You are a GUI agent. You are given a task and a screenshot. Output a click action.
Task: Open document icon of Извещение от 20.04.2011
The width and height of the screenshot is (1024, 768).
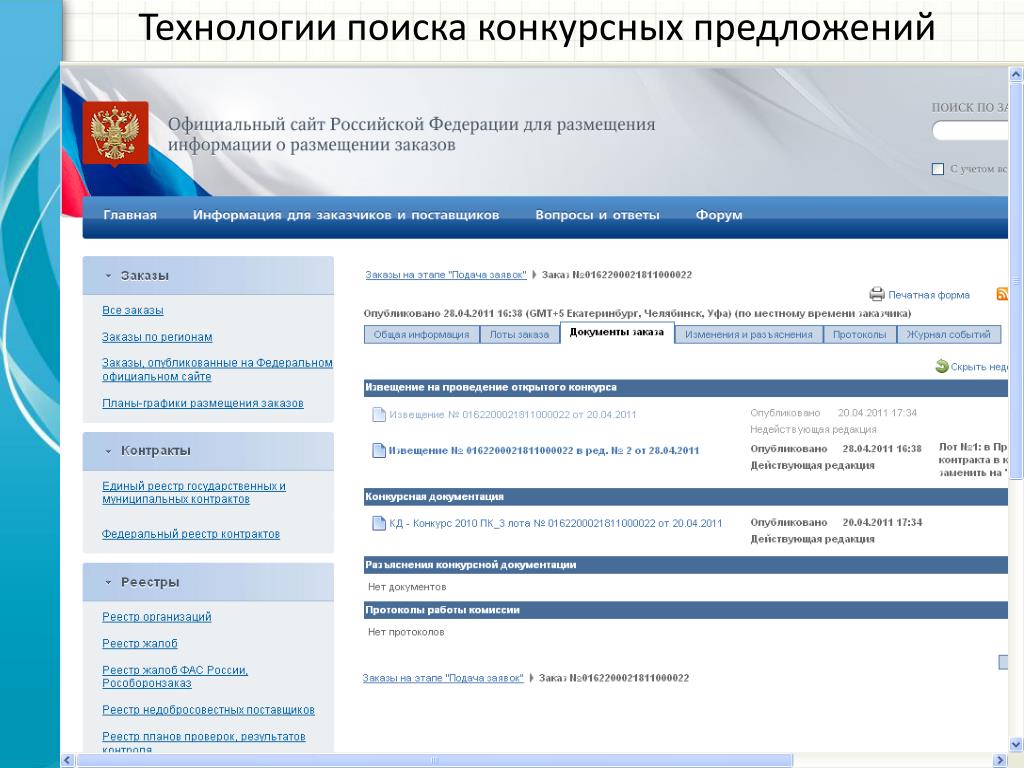[379, 414]
